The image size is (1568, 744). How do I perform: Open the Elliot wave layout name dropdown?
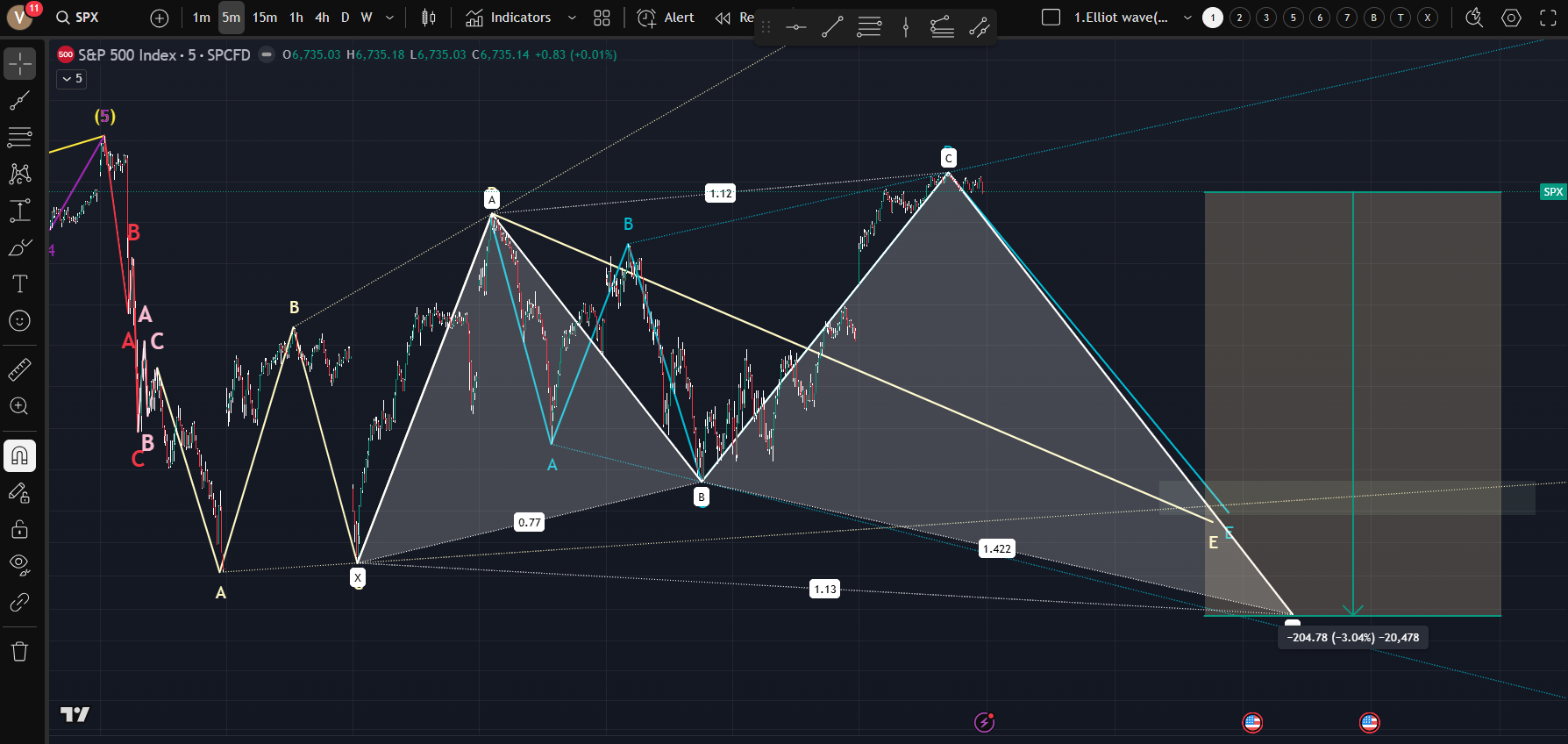pyautogui.click(x=1187, y=18)
